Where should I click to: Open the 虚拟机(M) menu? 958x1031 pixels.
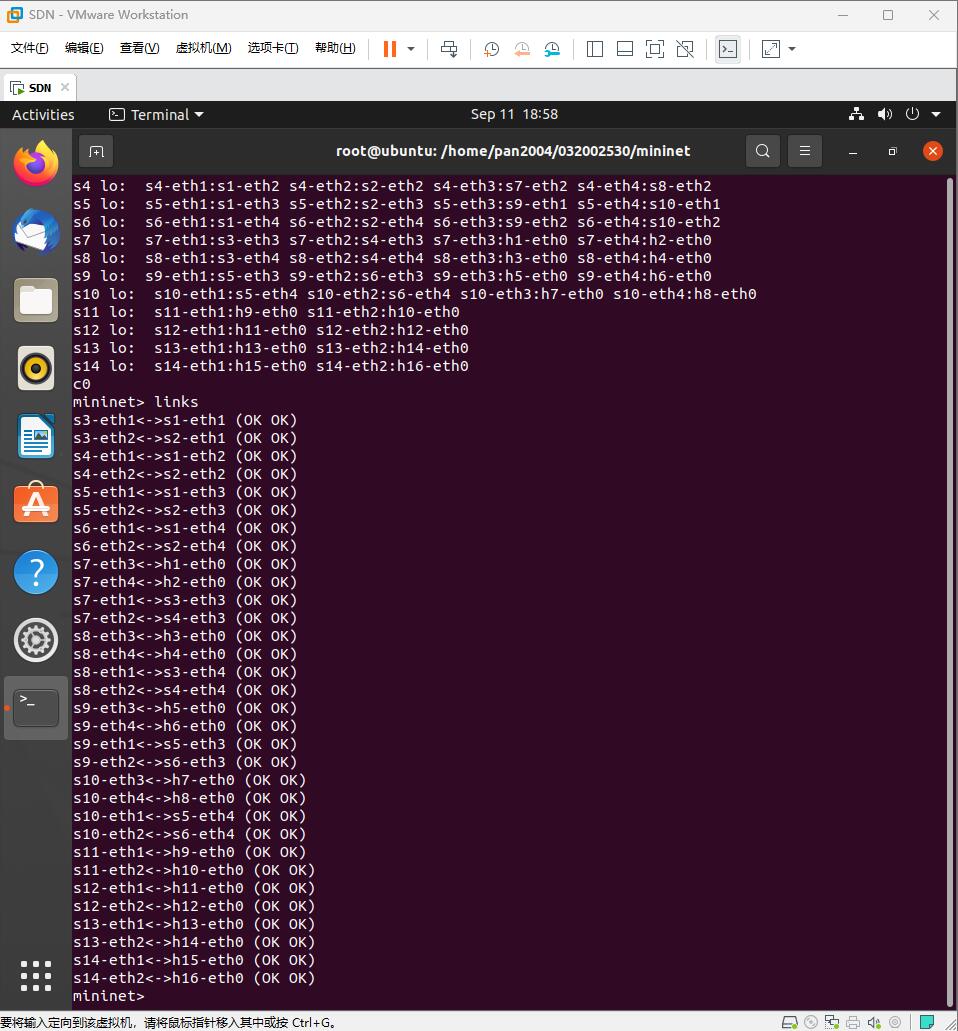[x=204, y=48]
